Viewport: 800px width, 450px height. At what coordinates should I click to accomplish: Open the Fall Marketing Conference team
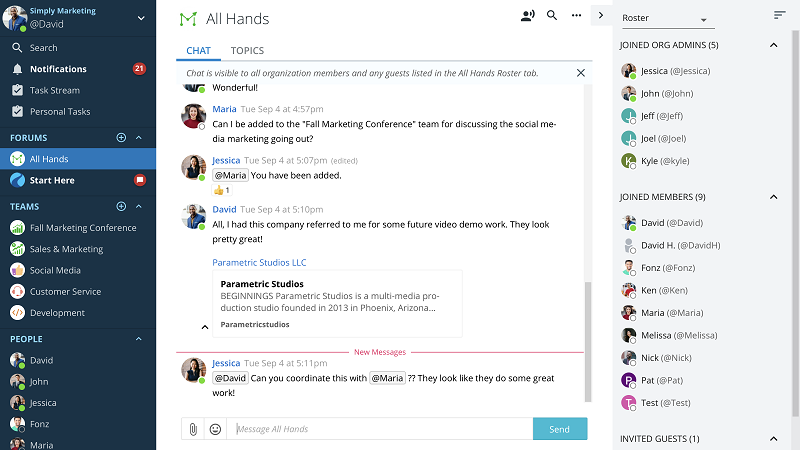point(78,228)
